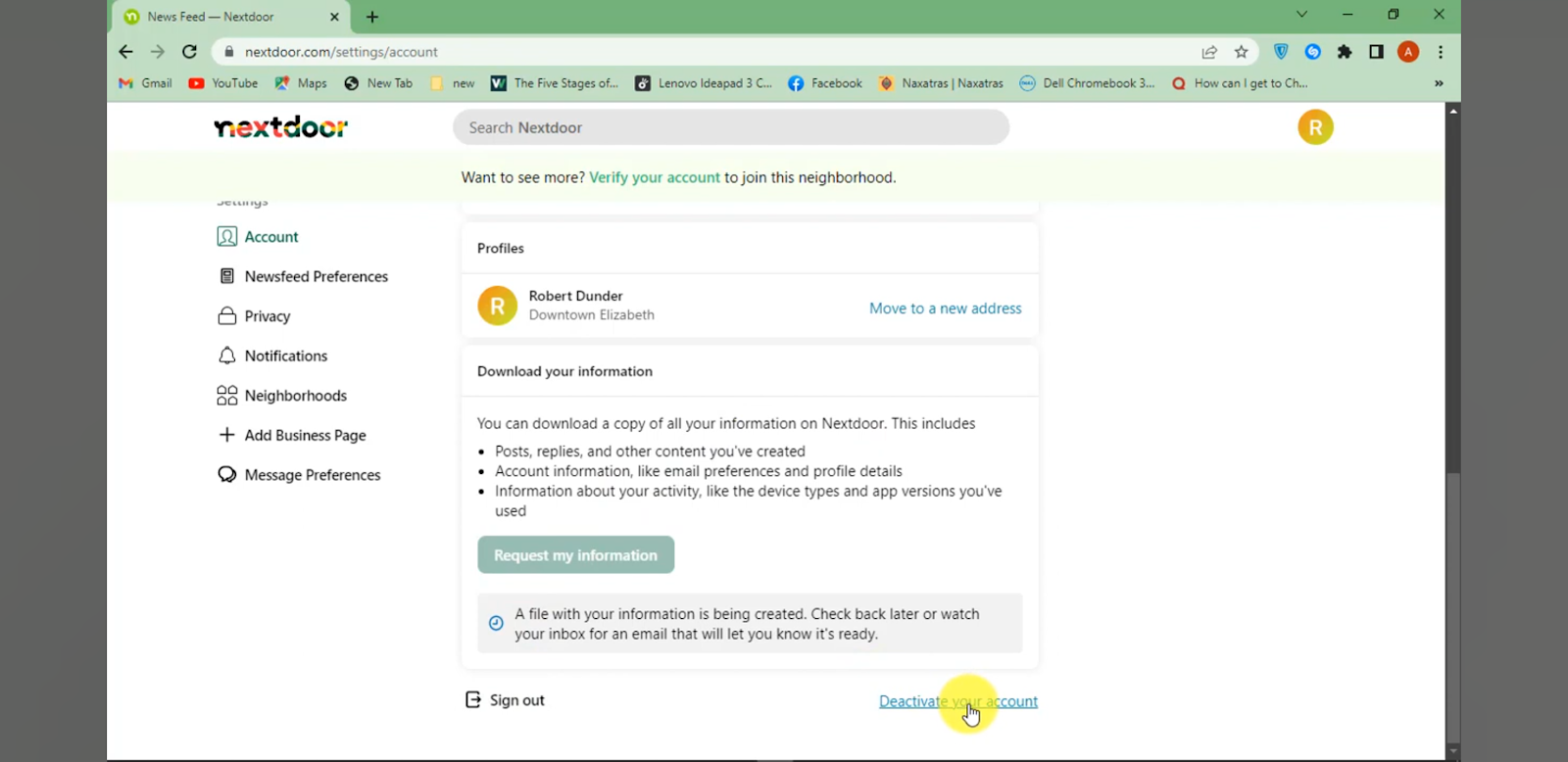Open Notifications settings
The height and width of the screenshot is (762, 1568).
[272, 356]
